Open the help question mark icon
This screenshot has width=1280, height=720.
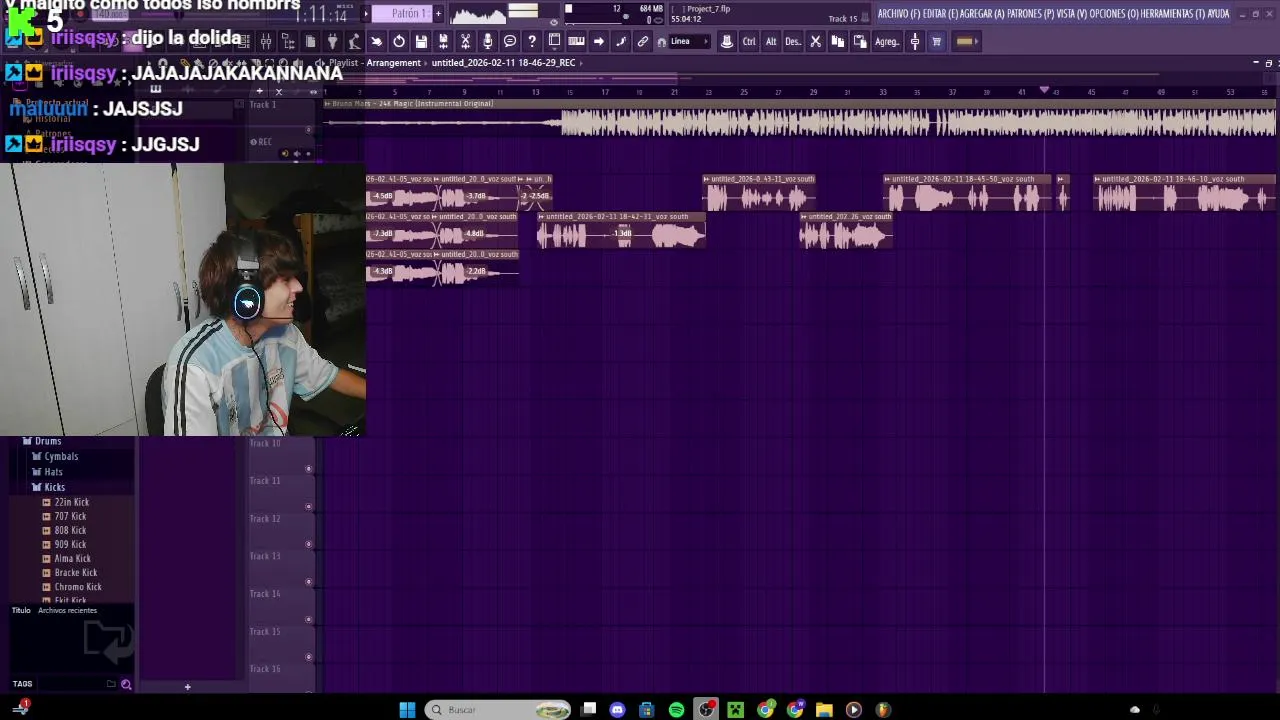point(532,41)
